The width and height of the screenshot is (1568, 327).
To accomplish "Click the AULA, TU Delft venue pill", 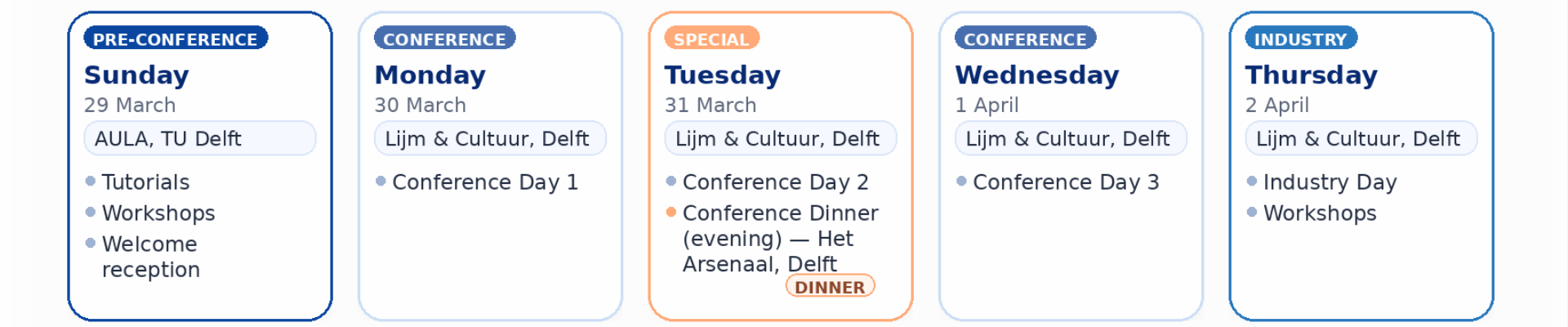I will click(199, 138).
